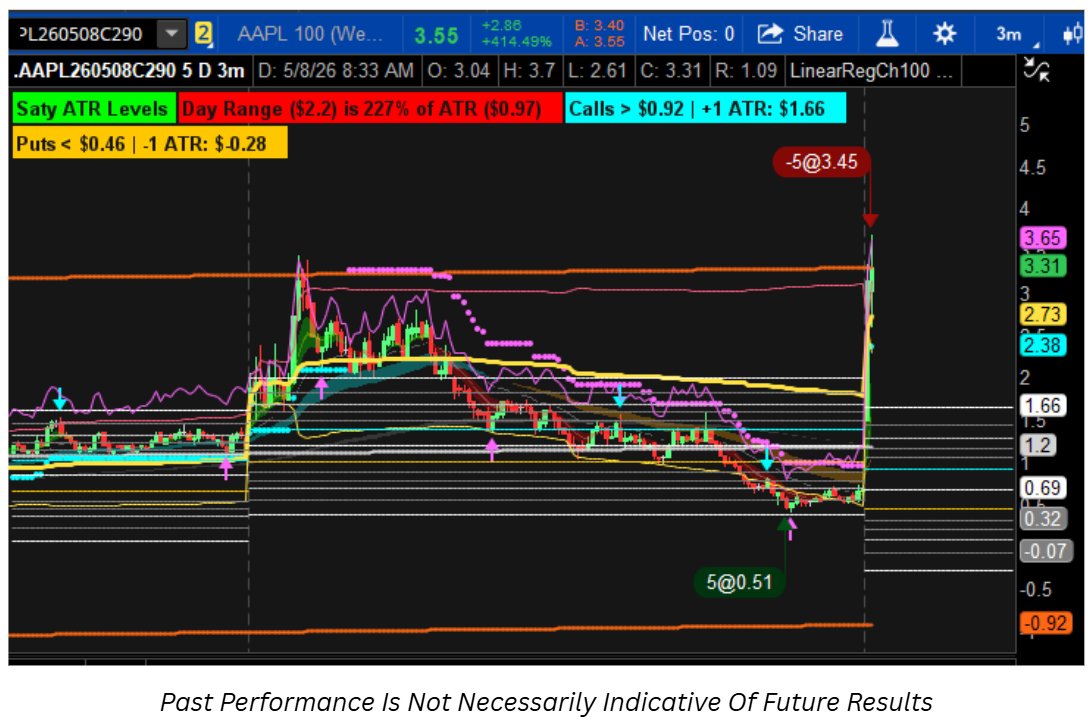The image size is (1092, 721).
Task: Click the L: 2.61 low value
Action: [598, 71]
